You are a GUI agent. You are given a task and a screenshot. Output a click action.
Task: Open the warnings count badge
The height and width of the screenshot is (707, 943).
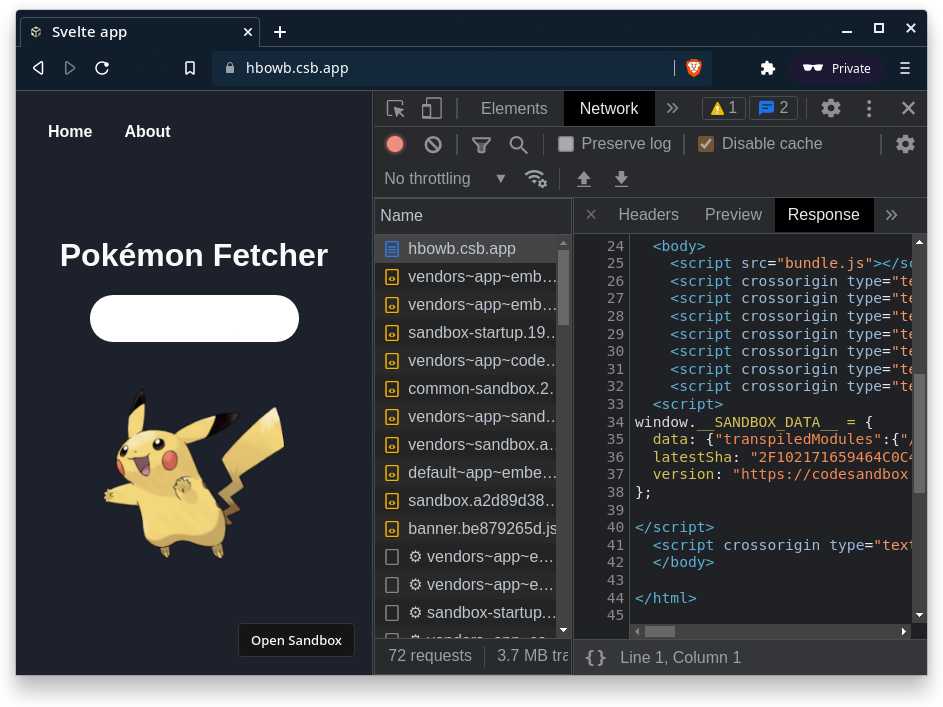click(723, 108)
